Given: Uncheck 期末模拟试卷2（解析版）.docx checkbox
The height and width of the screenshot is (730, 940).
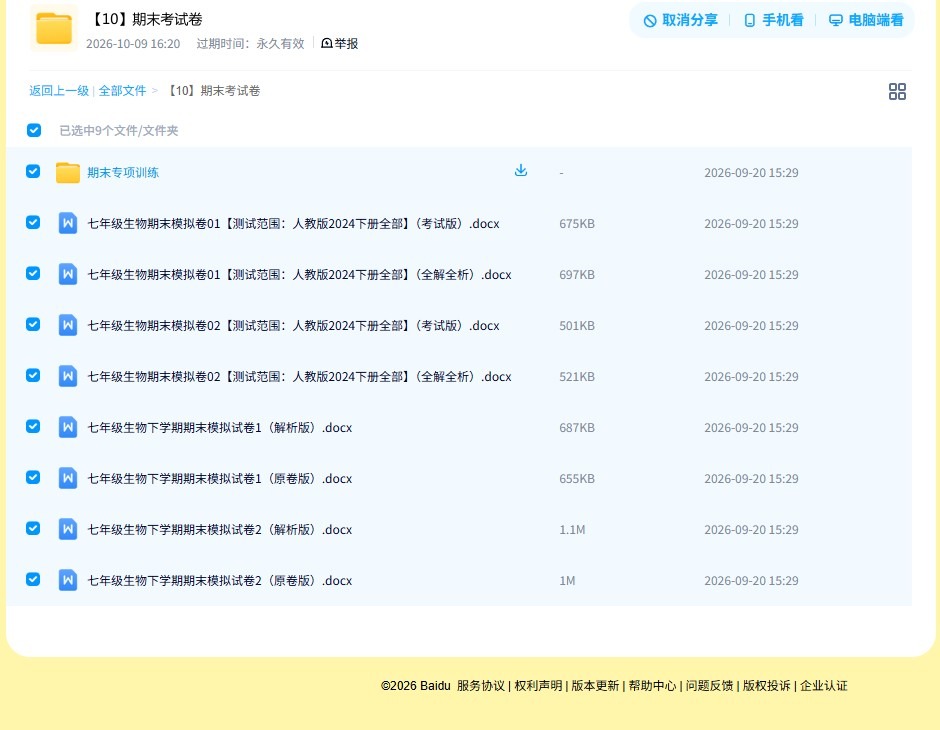Looking at the screenshot, I should [33, 528].
